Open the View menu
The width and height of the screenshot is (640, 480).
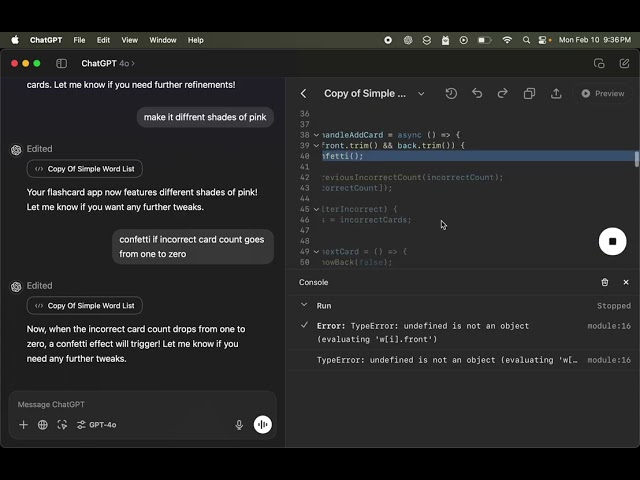129,40
